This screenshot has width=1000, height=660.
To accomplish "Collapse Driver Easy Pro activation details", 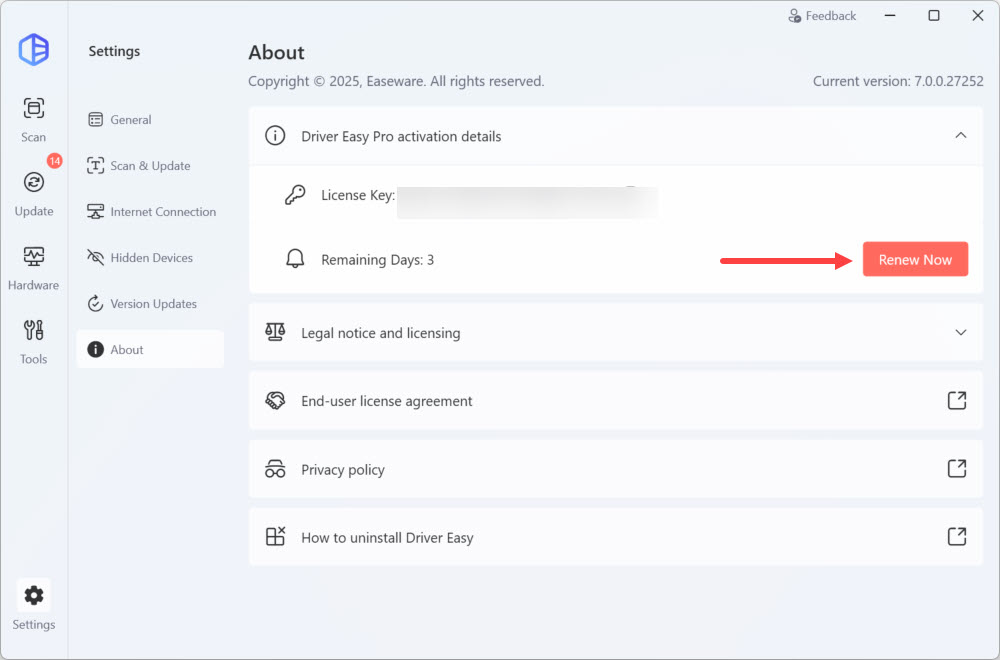I will [960, 136].
